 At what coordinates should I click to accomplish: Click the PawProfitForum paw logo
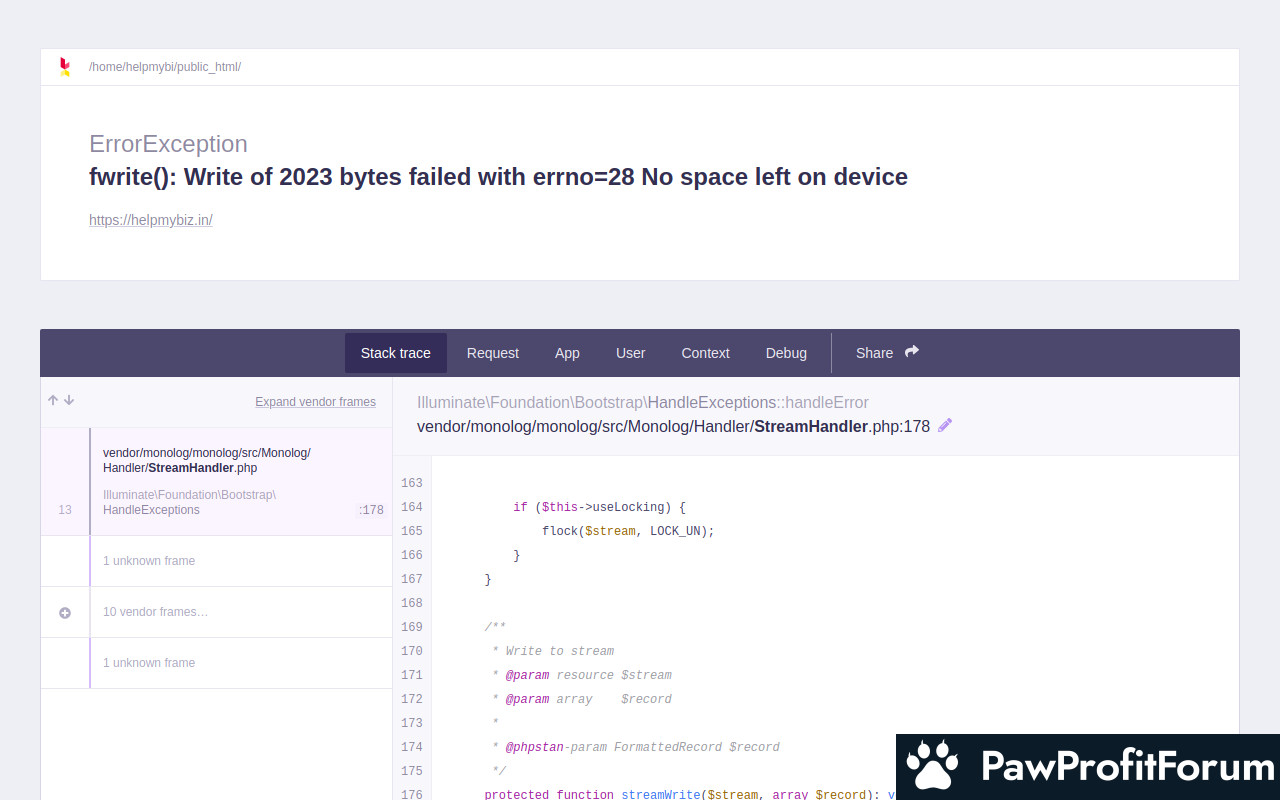pyautogui.click(x=932, y=767)
